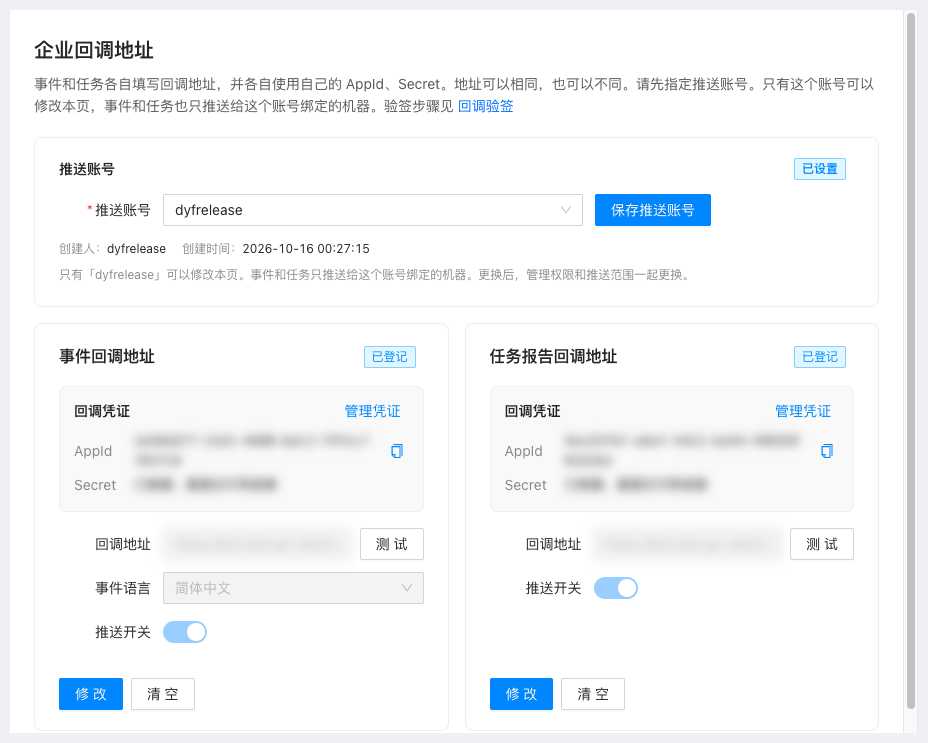Copy the AppId in task report credentials
Image resolution: width=928 pixels, height=743 pixels.
(827, 451)
